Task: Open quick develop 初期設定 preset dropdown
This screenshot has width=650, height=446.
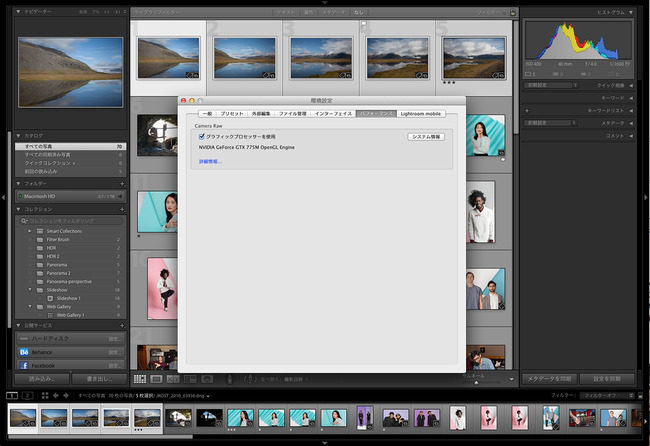Action: tap(551, 85)
